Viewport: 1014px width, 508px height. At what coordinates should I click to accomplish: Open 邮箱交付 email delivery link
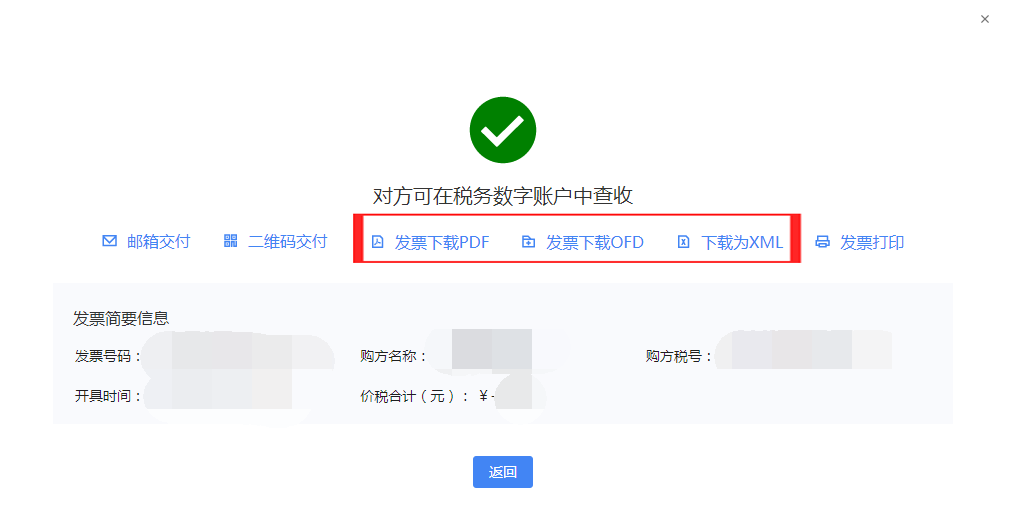pos(158,242)
